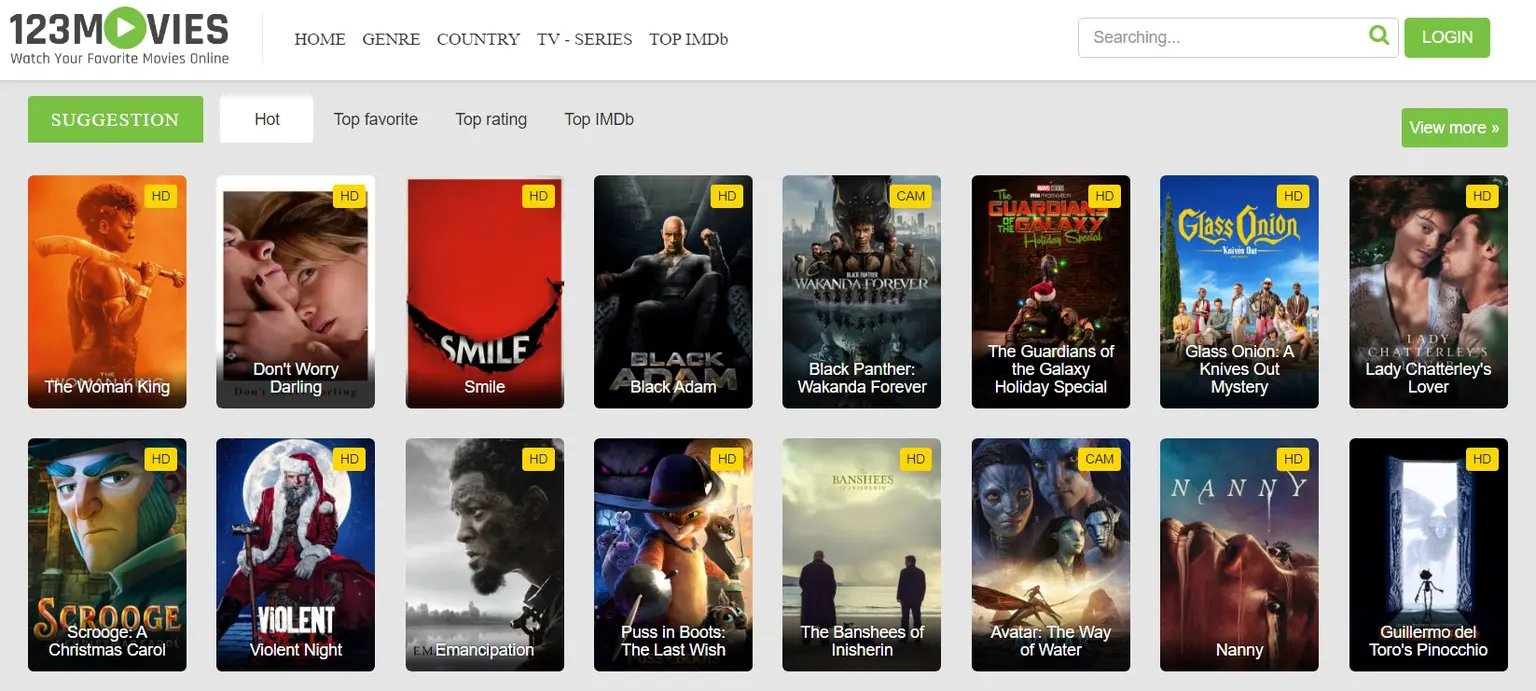
Task: Switch to the Top favorite tab
Action: (376, 119)
